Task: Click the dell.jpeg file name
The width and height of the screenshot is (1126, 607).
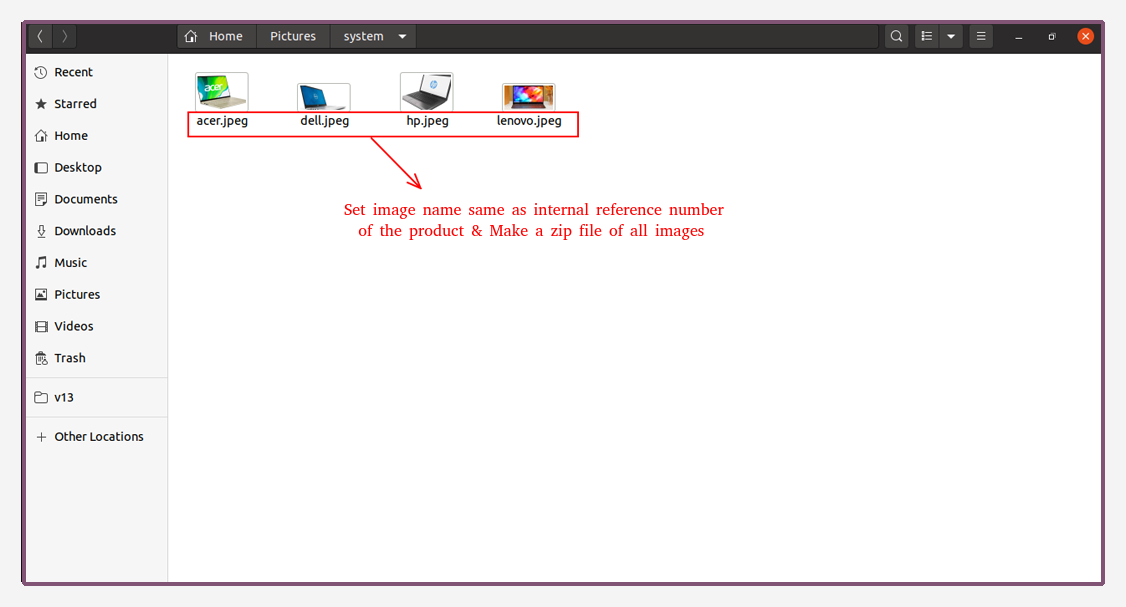Action: [x=325, y=121]
